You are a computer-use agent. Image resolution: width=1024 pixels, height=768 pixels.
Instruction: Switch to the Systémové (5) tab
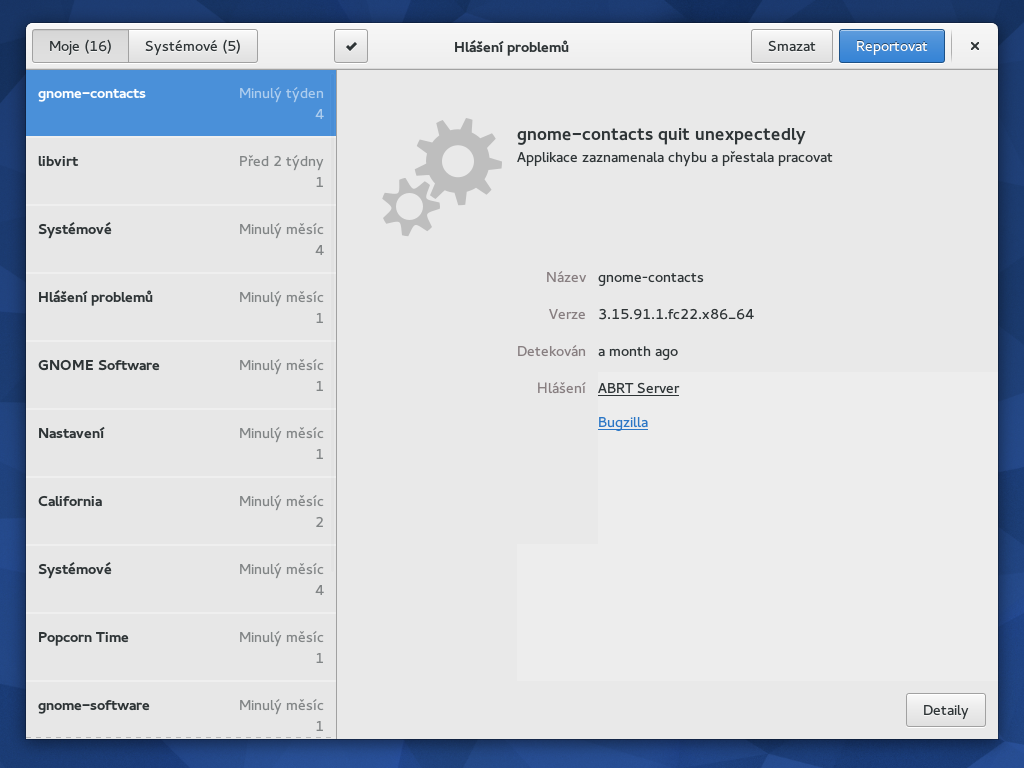point(193,46)
